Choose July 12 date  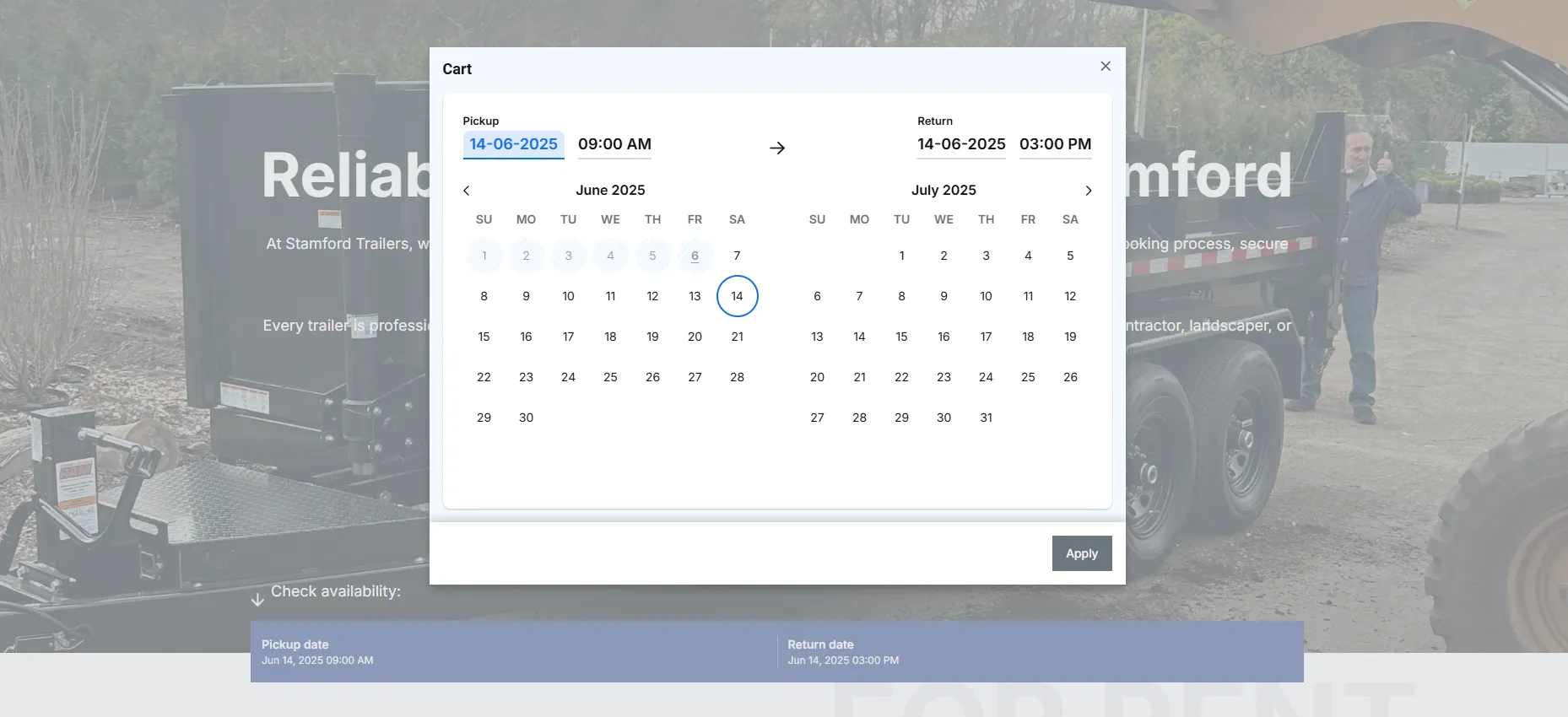(1071, 296)
